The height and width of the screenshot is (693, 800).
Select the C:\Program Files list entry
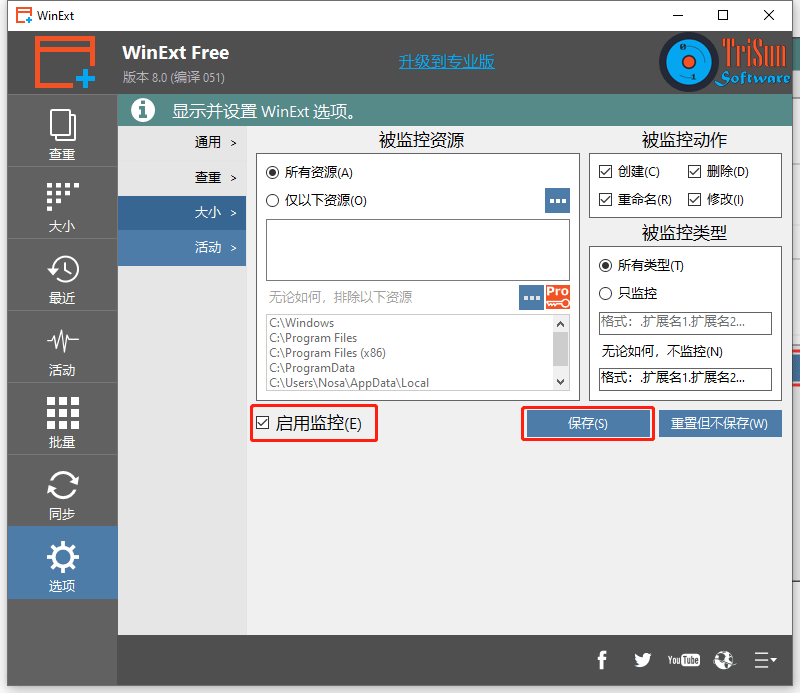(313, 338)
